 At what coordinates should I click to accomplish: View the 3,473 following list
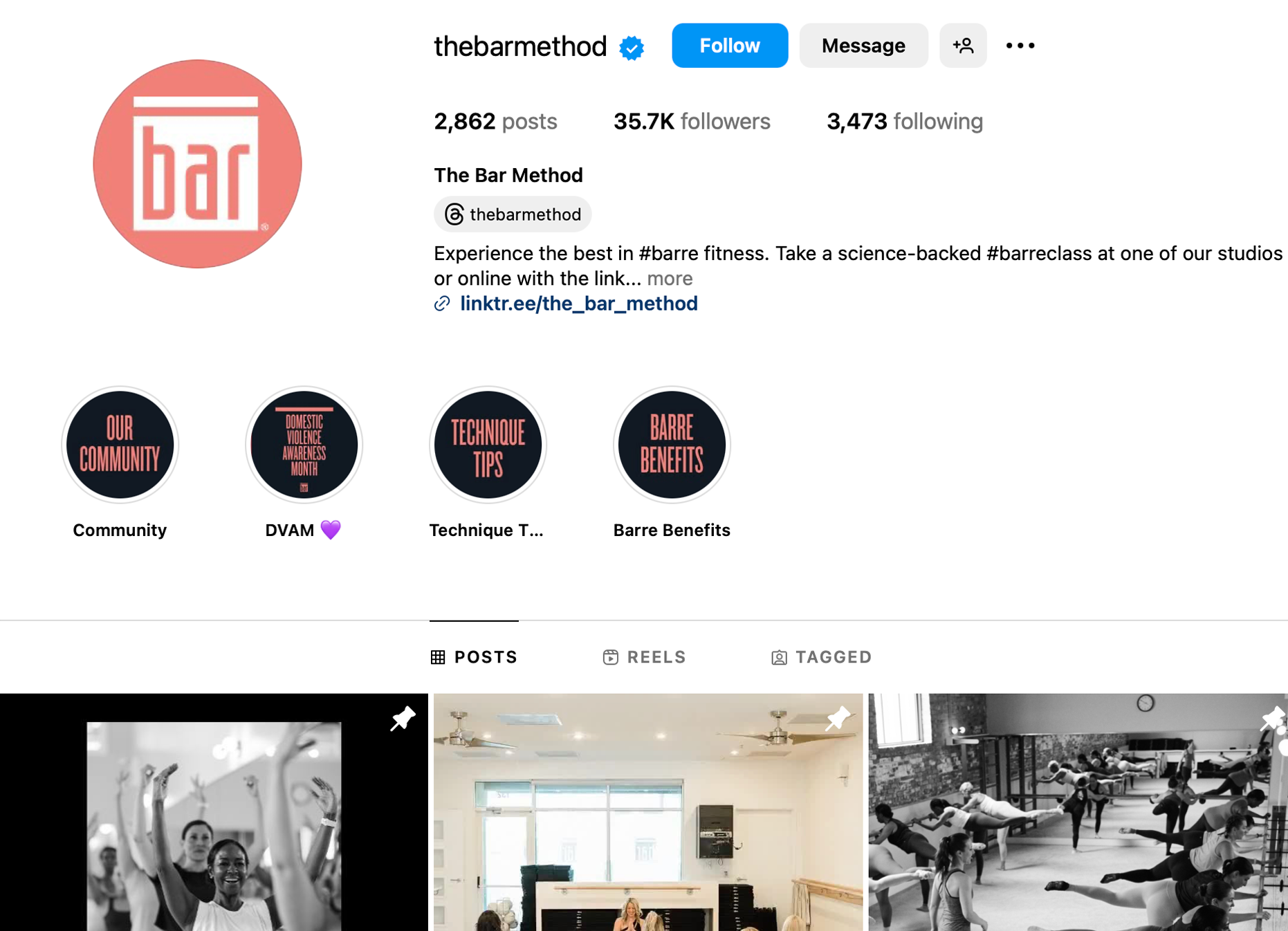(905, 122)
